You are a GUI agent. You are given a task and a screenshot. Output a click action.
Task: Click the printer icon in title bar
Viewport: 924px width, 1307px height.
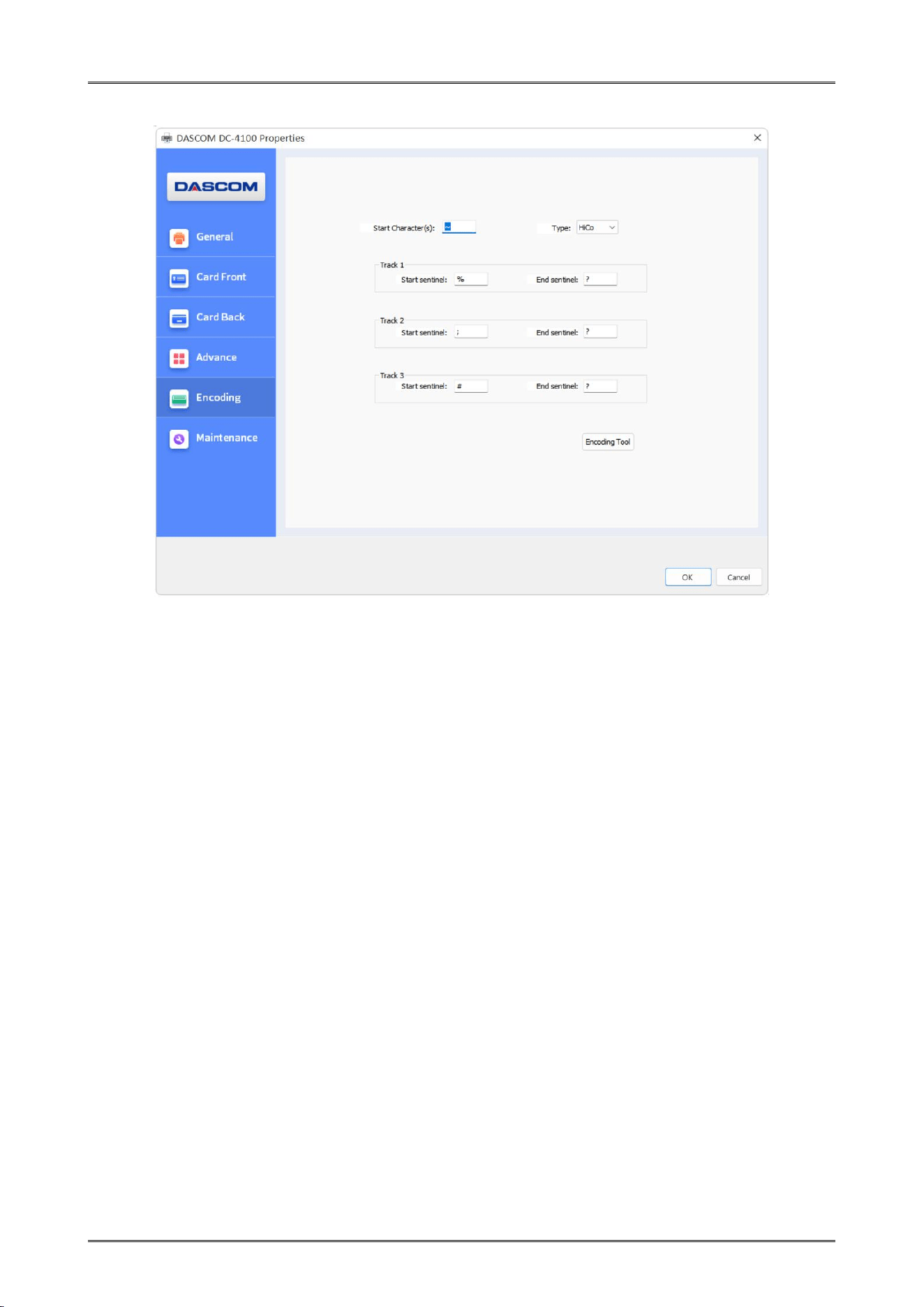[x=167, y=138]
